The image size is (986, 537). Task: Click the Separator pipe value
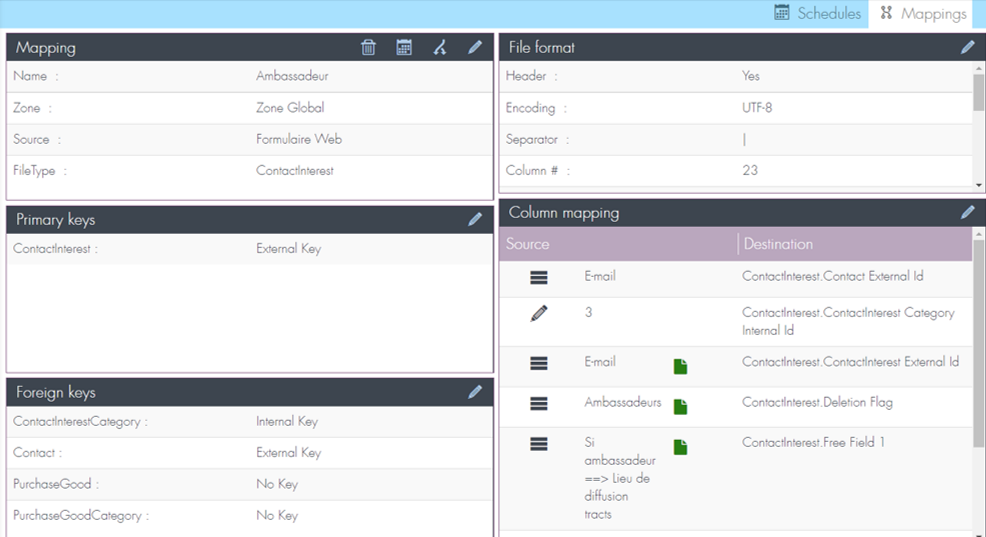[745, 140]
